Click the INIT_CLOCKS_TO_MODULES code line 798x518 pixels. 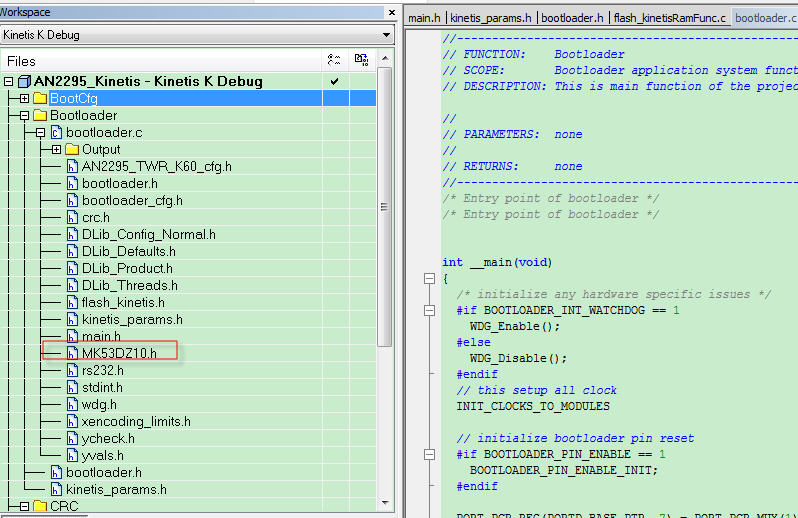point(533,407)
